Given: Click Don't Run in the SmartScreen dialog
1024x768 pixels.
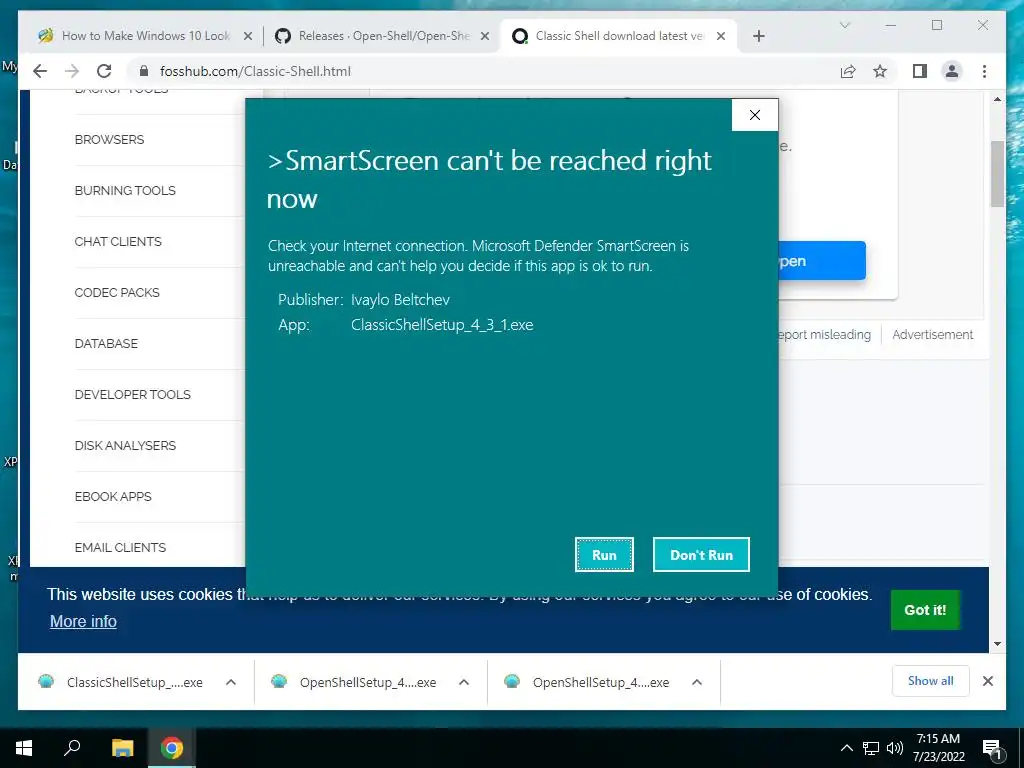Looking at the screenshot, I should 701,554.
